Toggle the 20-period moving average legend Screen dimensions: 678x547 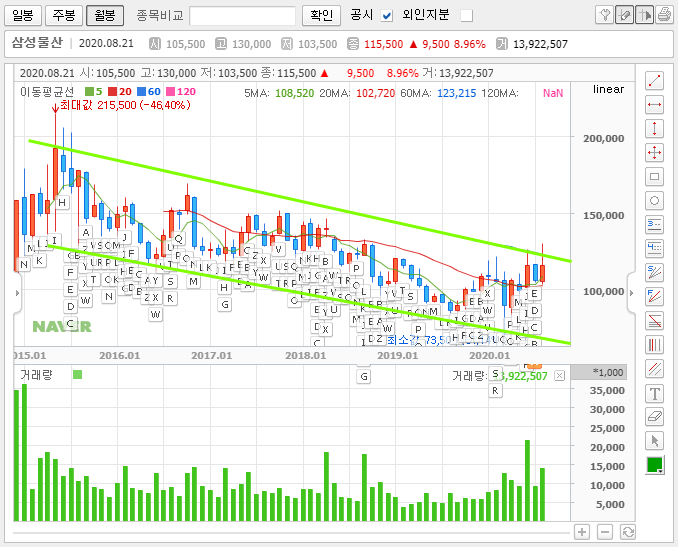coord(120,92)
